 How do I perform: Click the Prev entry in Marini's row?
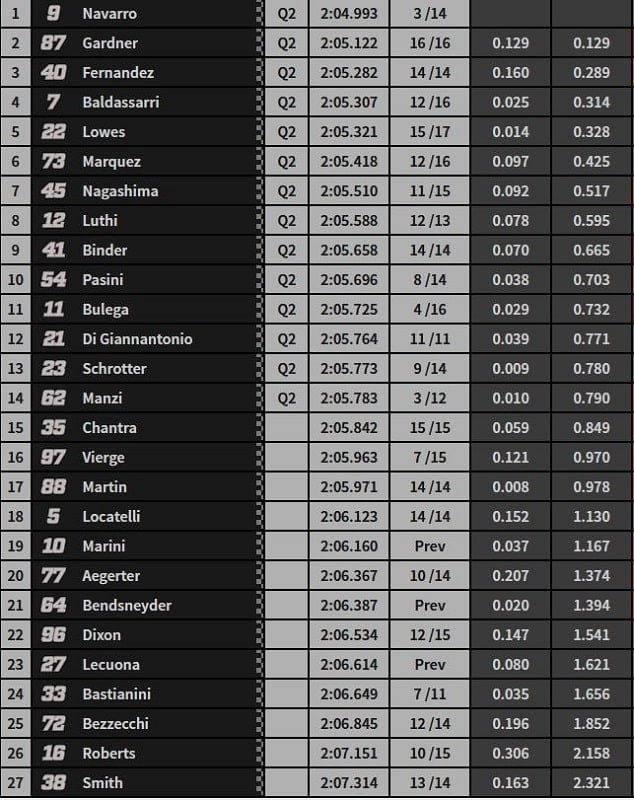pos(430,546)
